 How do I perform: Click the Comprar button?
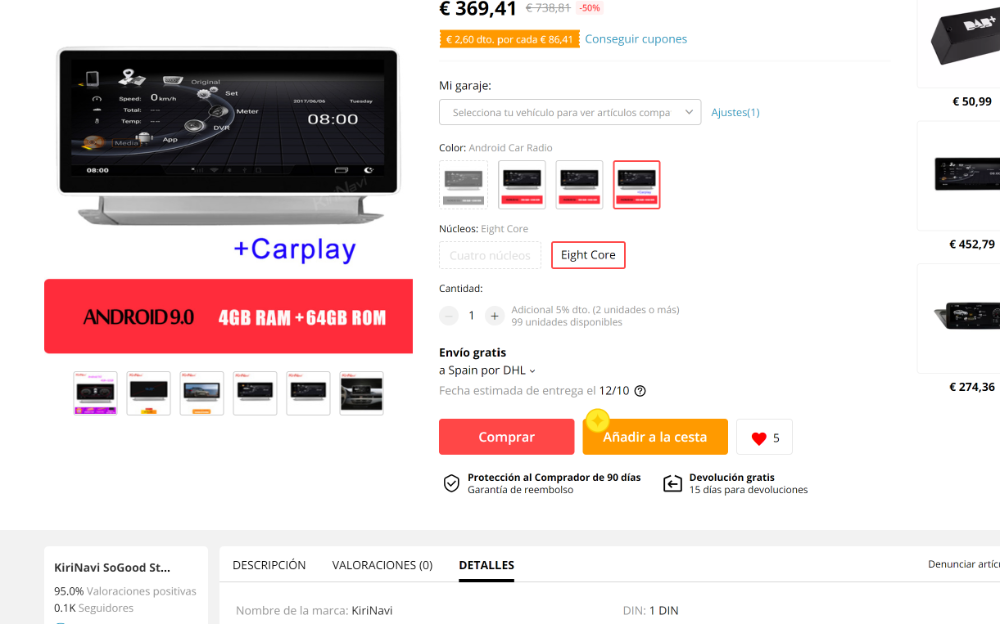tap(506, 437)
